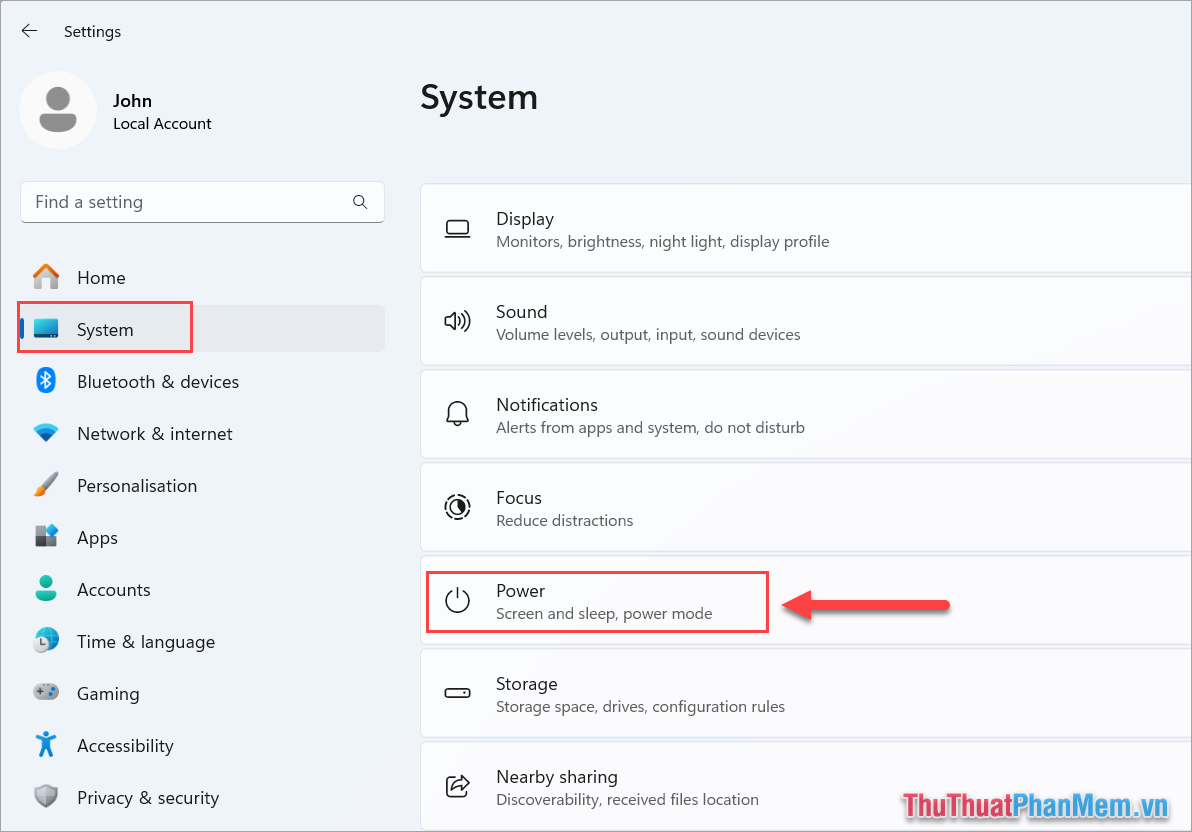Click the Focus settings icon
Viewport: 1192px width, 832px height.
point(457,507)
